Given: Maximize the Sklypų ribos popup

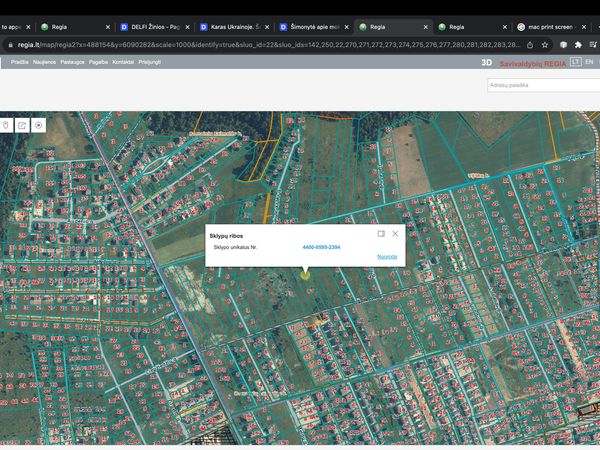Looking at the screenshot, I should [381, 233].
